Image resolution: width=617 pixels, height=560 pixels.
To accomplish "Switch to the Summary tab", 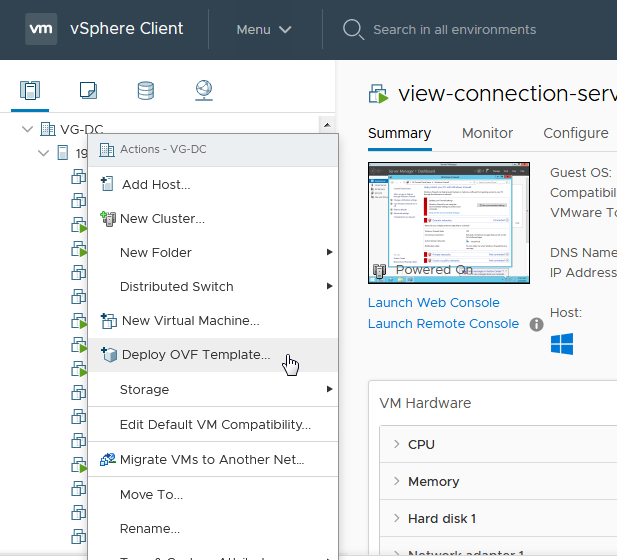I will pyautogui.click(x=399, y=133).
